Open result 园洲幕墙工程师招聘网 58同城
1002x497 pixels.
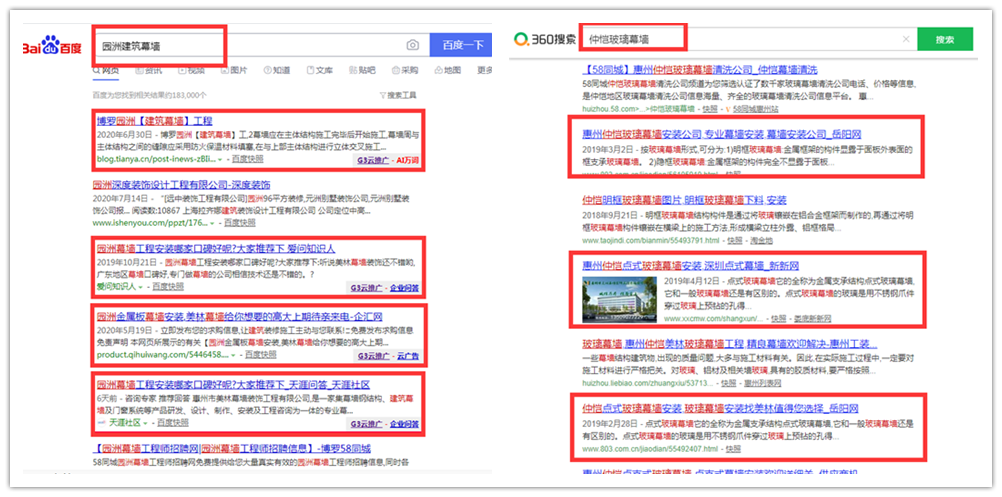point(231,448)
